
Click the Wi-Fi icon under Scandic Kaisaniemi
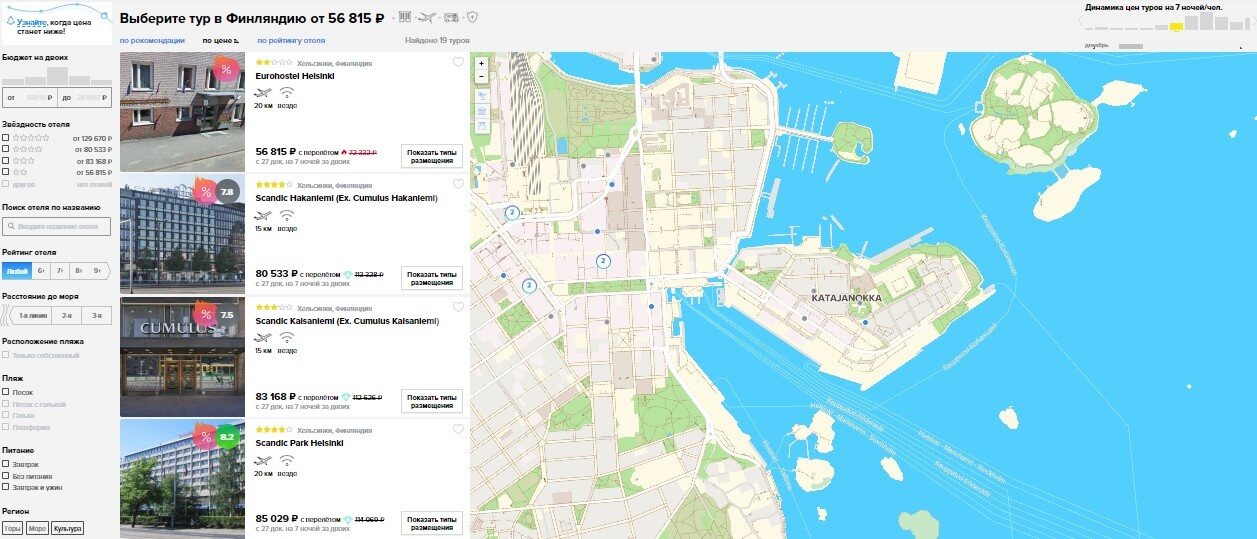pos(287,338)
